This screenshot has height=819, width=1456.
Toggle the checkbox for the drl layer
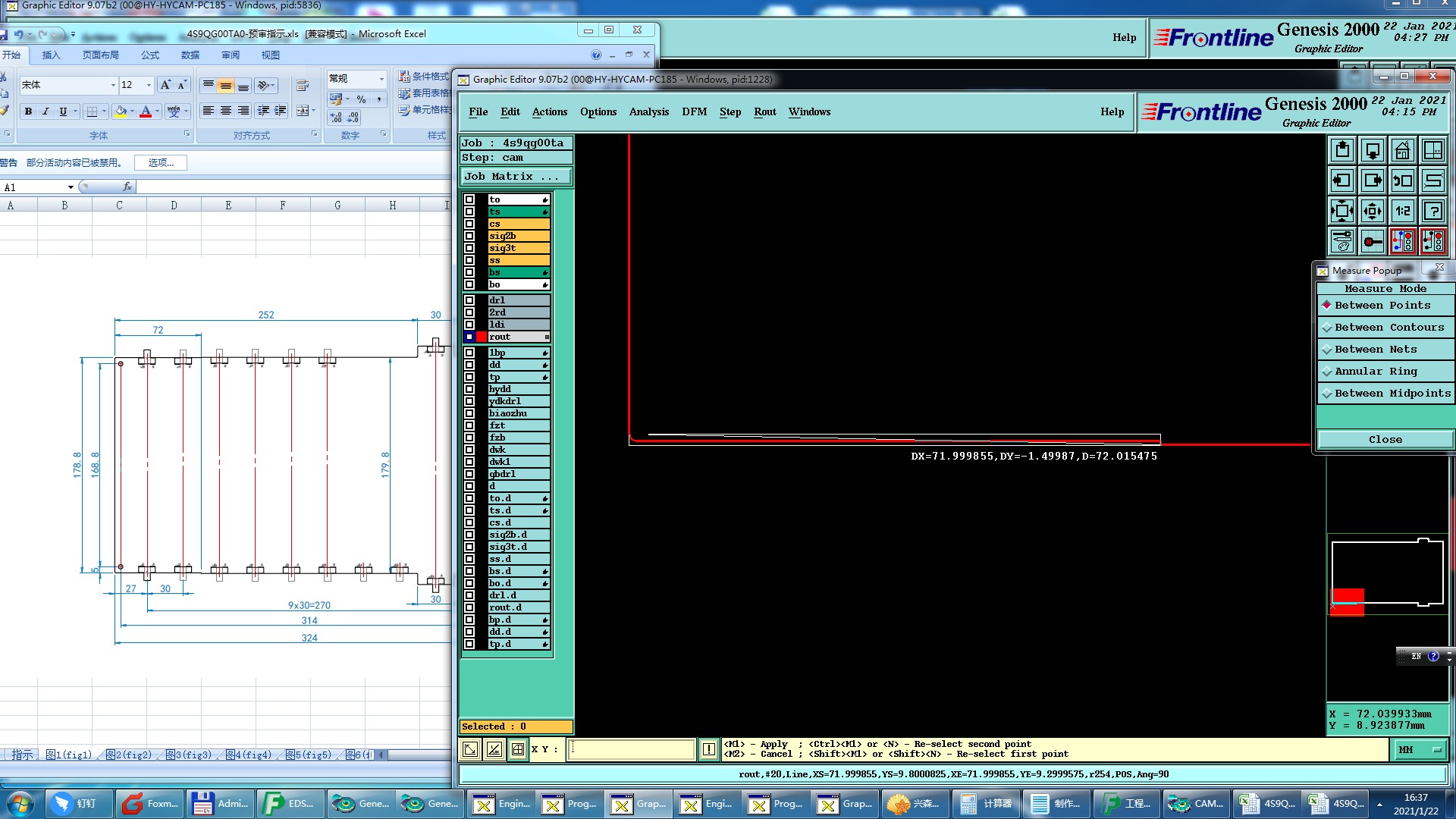469,300
